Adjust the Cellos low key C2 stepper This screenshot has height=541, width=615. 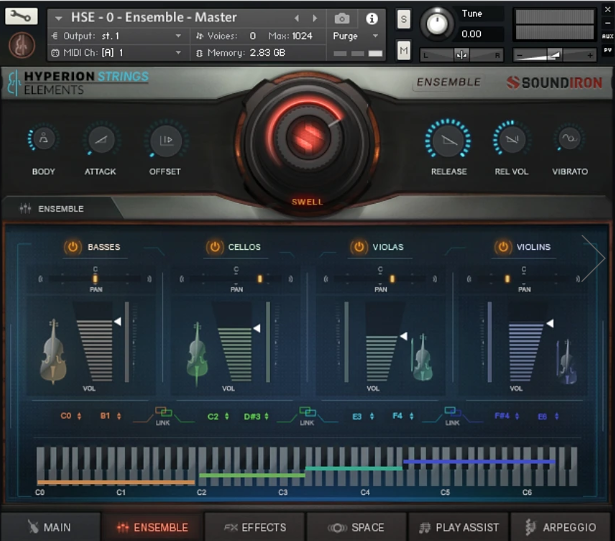click(227, 416)
